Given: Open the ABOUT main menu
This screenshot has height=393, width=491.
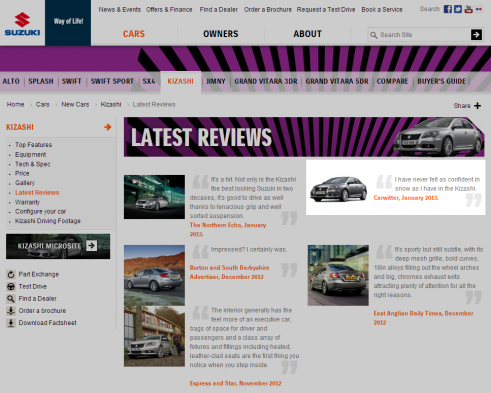Looking at the screenshot, I should (307, 34).
